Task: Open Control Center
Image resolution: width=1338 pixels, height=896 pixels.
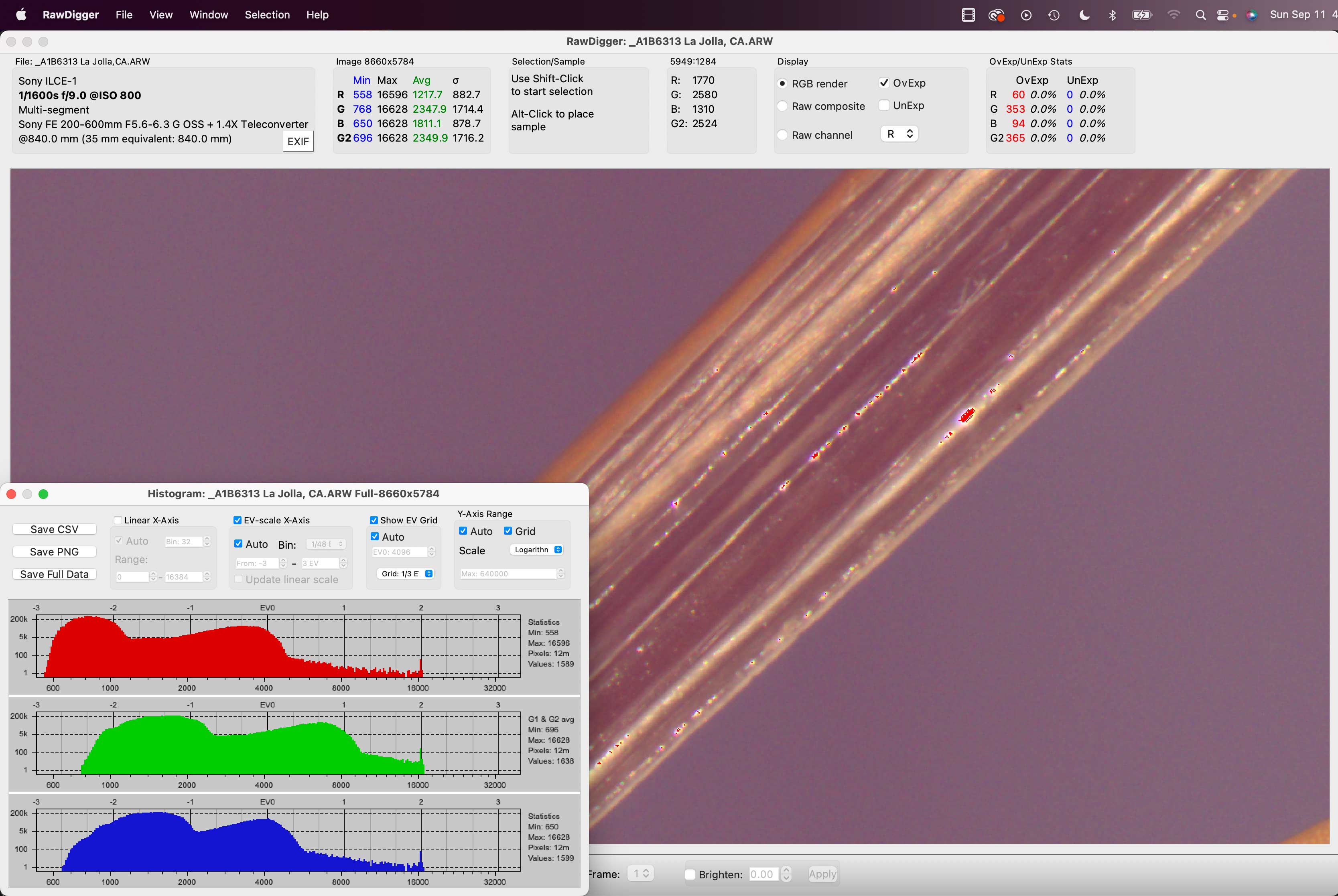Action: (1223, 15)
